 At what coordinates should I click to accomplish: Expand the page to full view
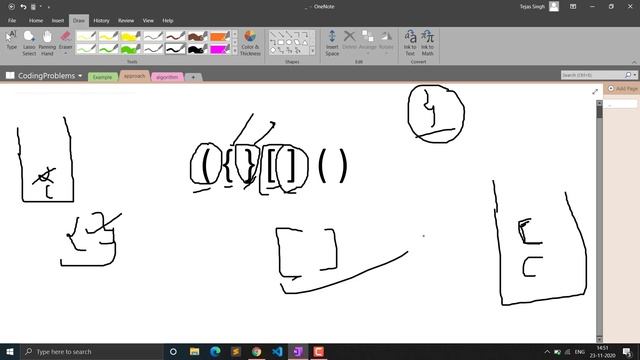click(595, 92)
